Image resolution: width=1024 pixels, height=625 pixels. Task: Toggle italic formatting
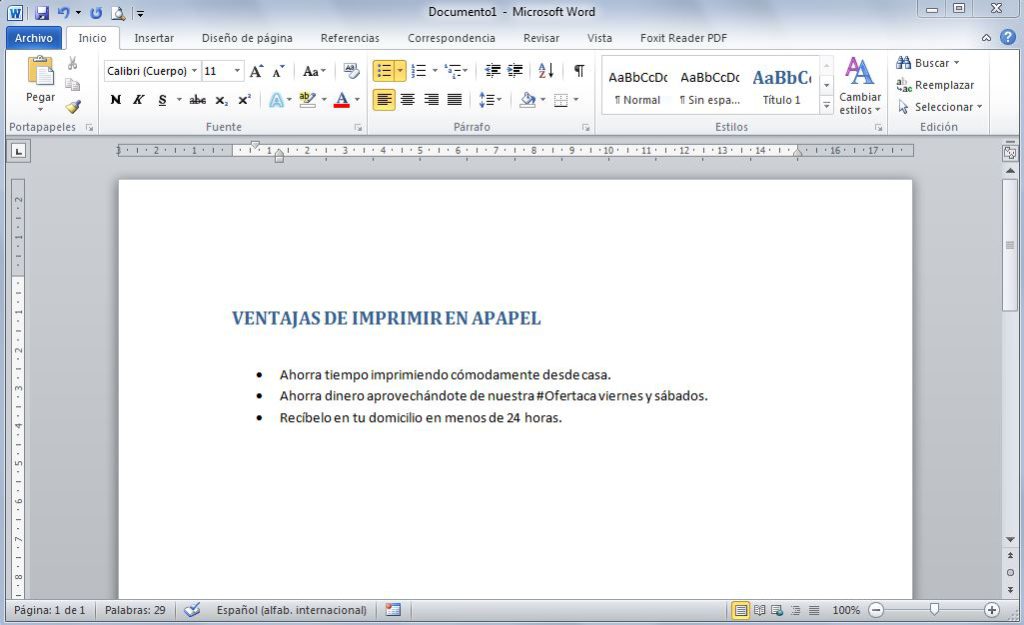tap(139, 99)
